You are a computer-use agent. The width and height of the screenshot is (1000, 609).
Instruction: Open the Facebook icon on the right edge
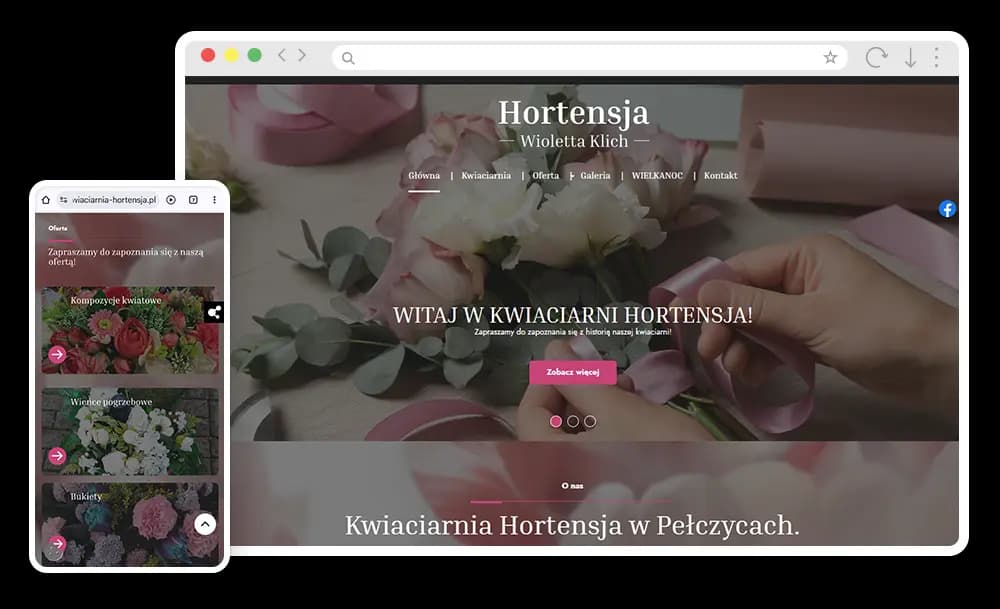pos(947,209)
